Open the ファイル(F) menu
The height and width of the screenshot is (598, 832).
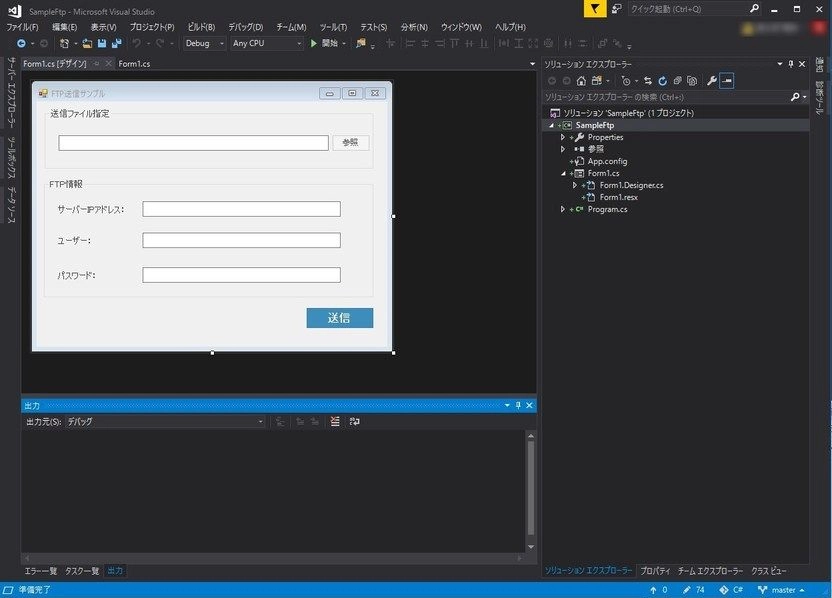pyautogui.click(x=22, y=27)
